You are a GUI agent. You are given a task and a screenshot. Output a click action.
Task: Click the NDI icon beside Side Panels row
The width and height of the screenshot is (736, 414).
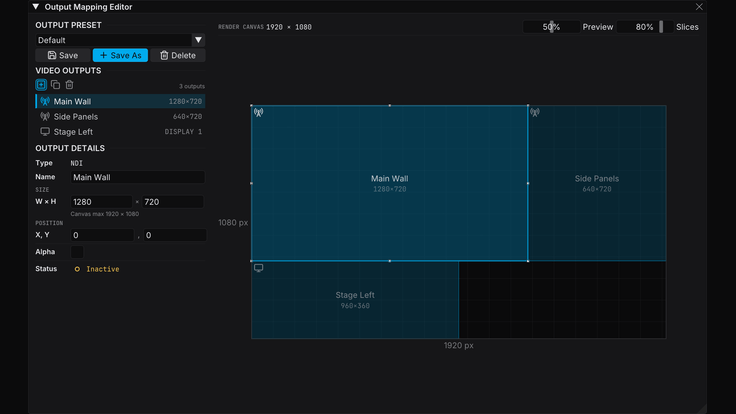point(45,116)
